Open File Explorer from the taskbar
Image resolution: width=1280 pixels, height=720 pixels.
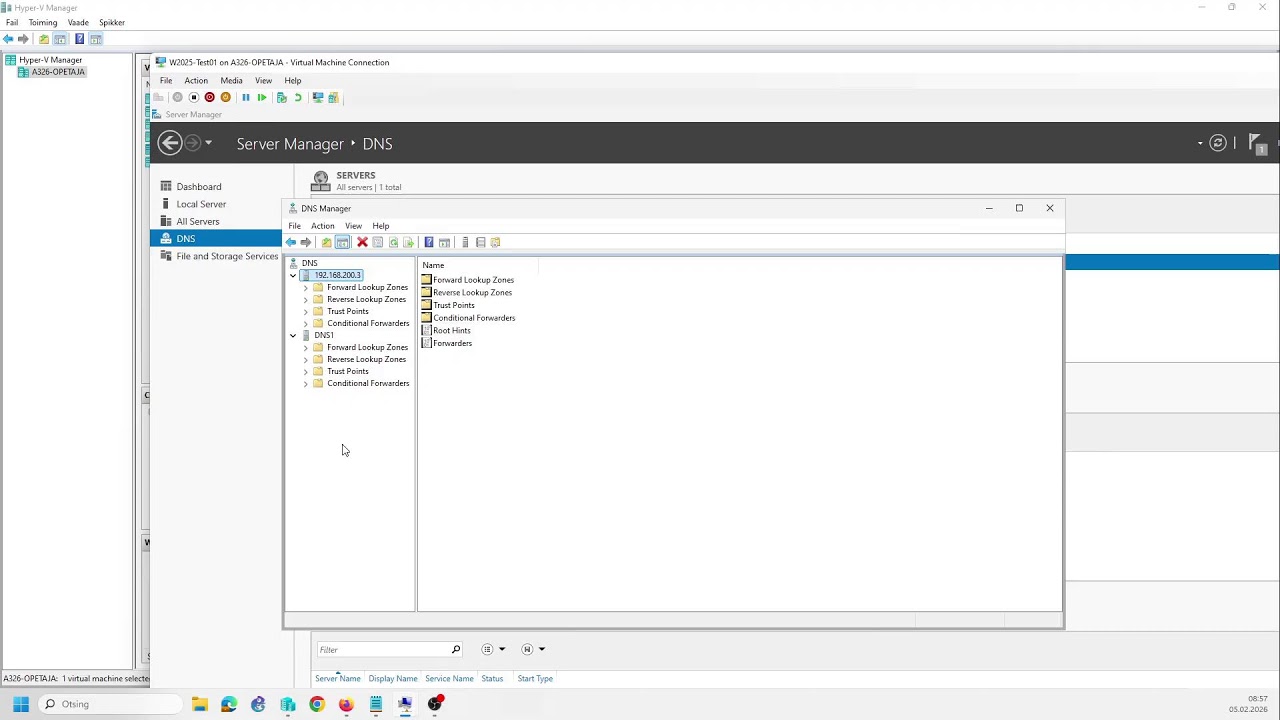point(200,704)
